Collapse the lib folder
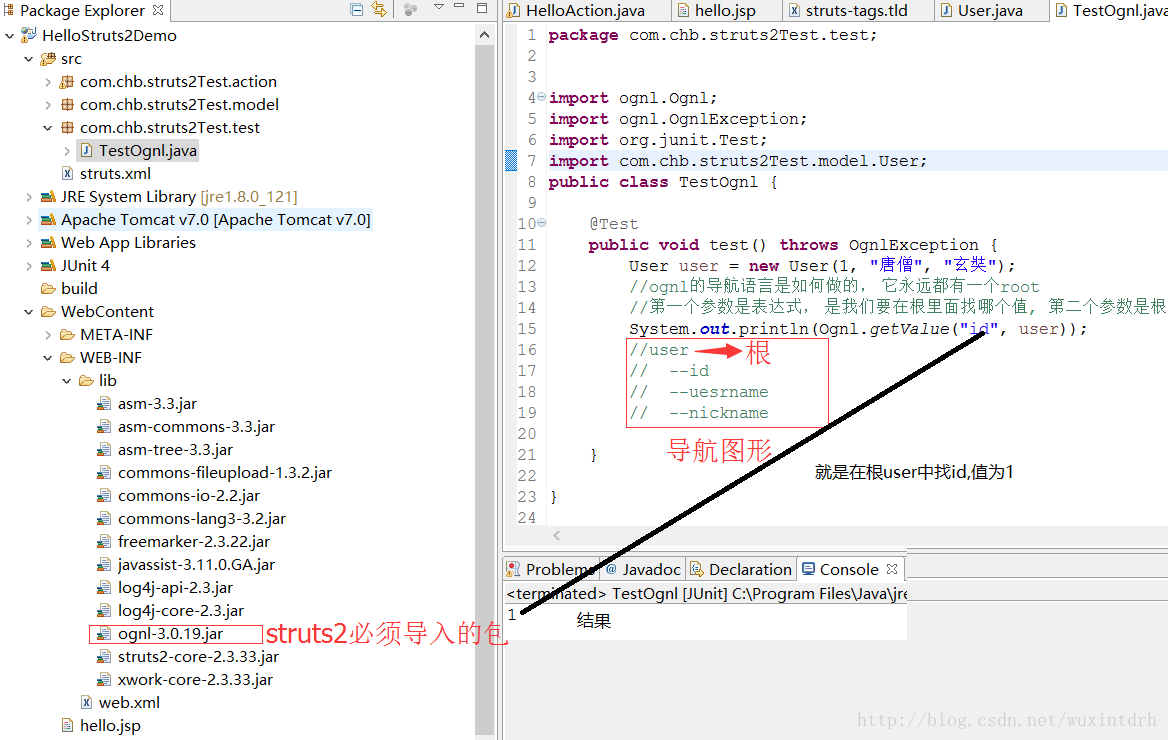Screen dimensions: 1168x740 (67, 382)
